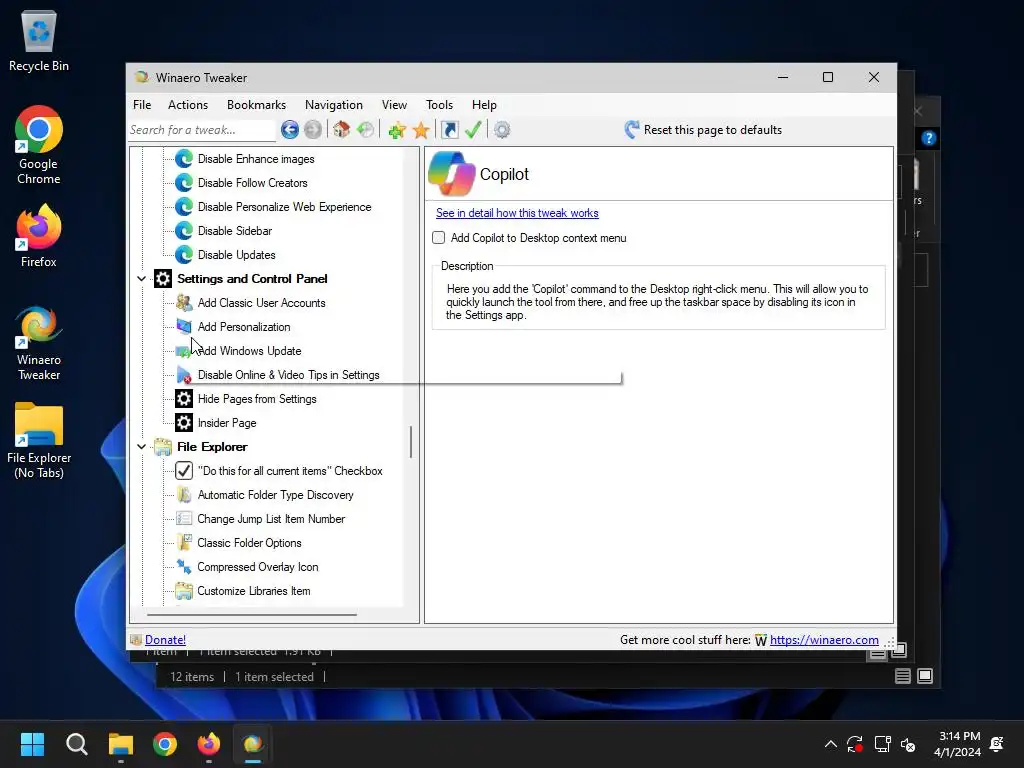Click the muted volume tray icon
Screen dimensions: 1024x768
coord(908,744)
